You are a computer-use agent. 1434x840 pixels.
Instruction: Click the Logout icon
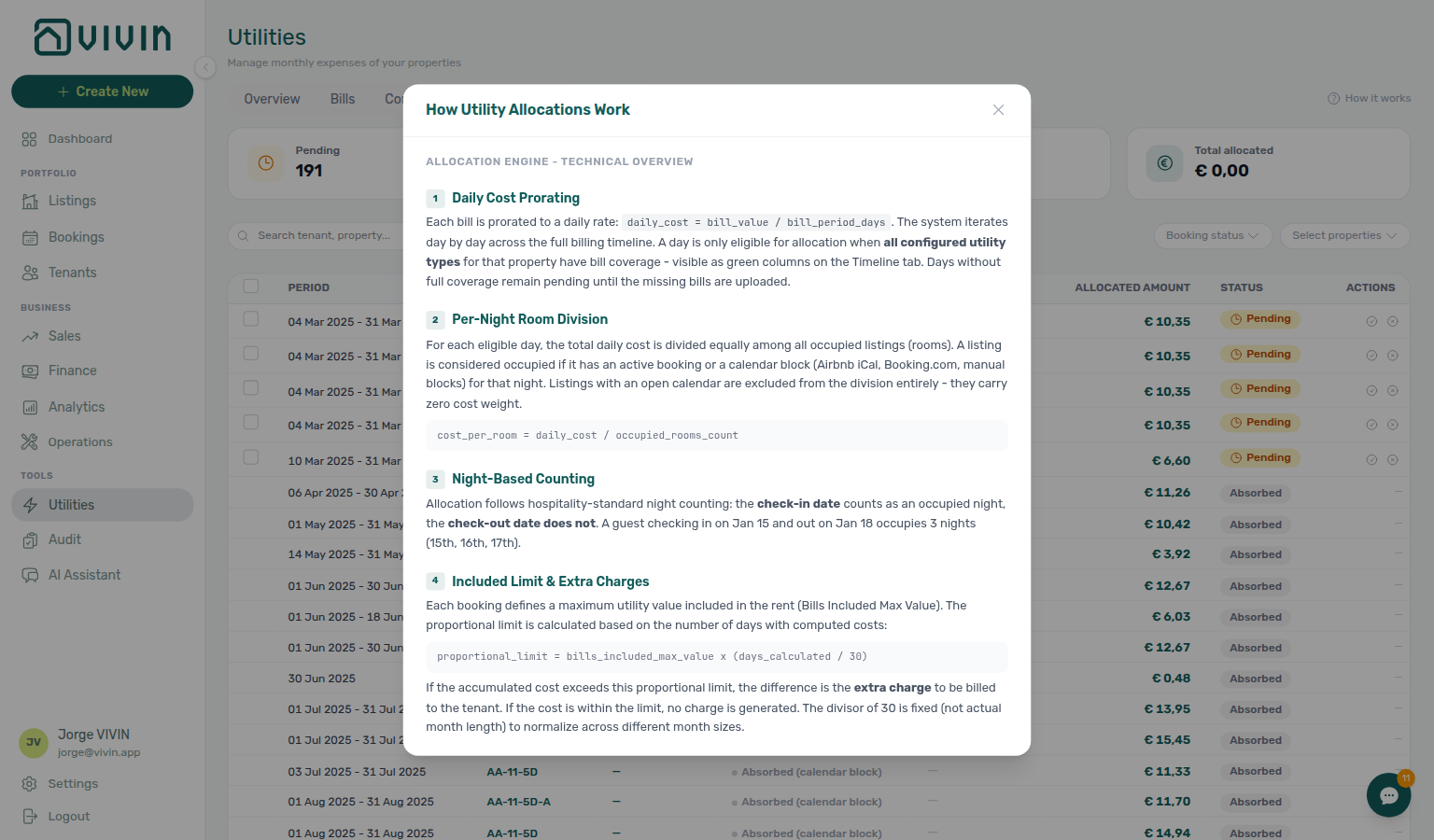point(30,817)
